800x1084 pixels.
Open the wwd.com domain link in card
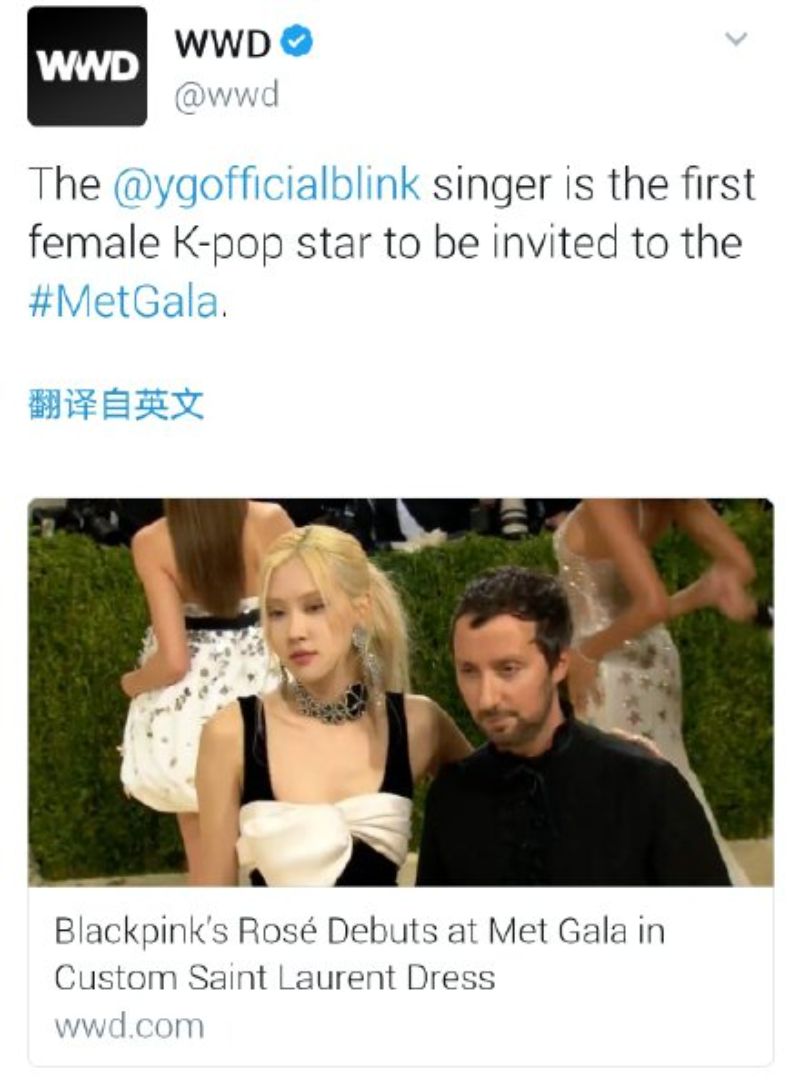[x=129, y=1026]
